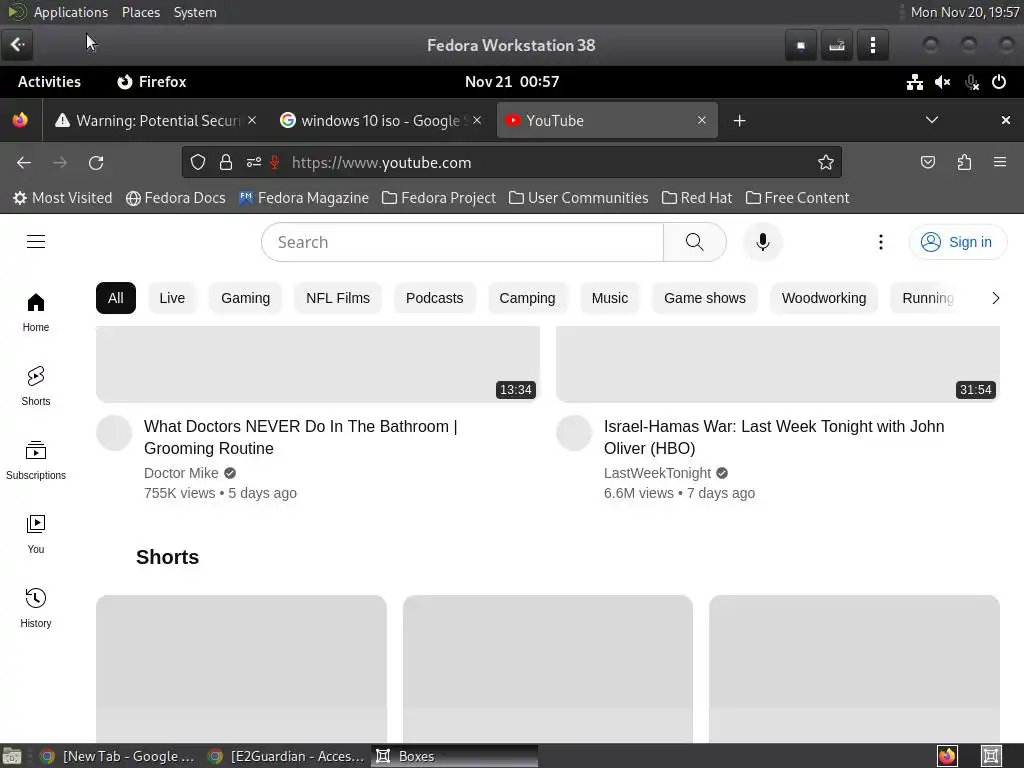Switch to Warning: Potential Security tab
This screenshot has height=768, width=1024.
(x=148, y=121)
